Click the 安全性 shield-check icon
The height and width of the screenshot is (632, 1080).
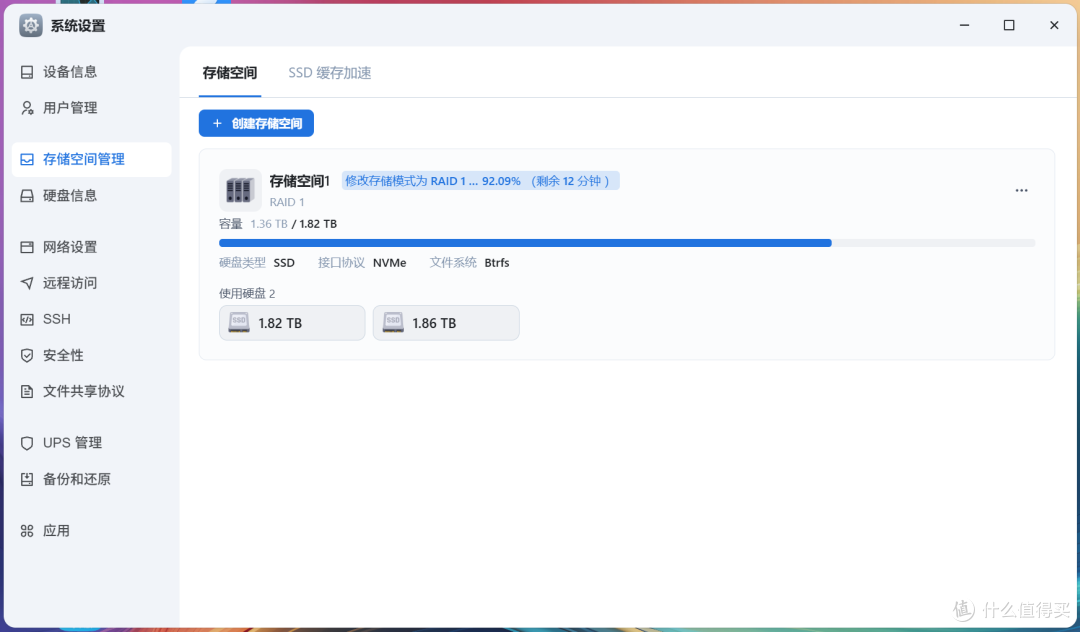coord(27,355)
